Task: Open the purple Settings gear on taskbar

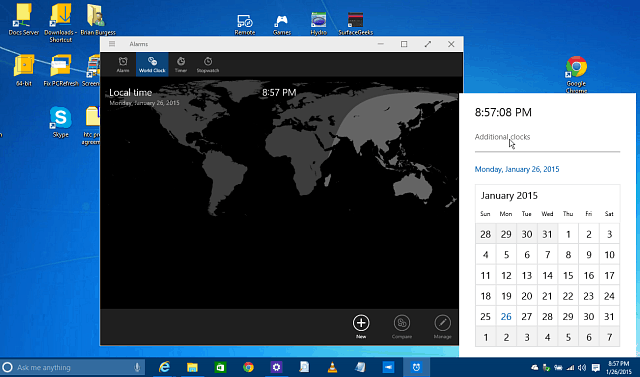Action: [276, 368]
